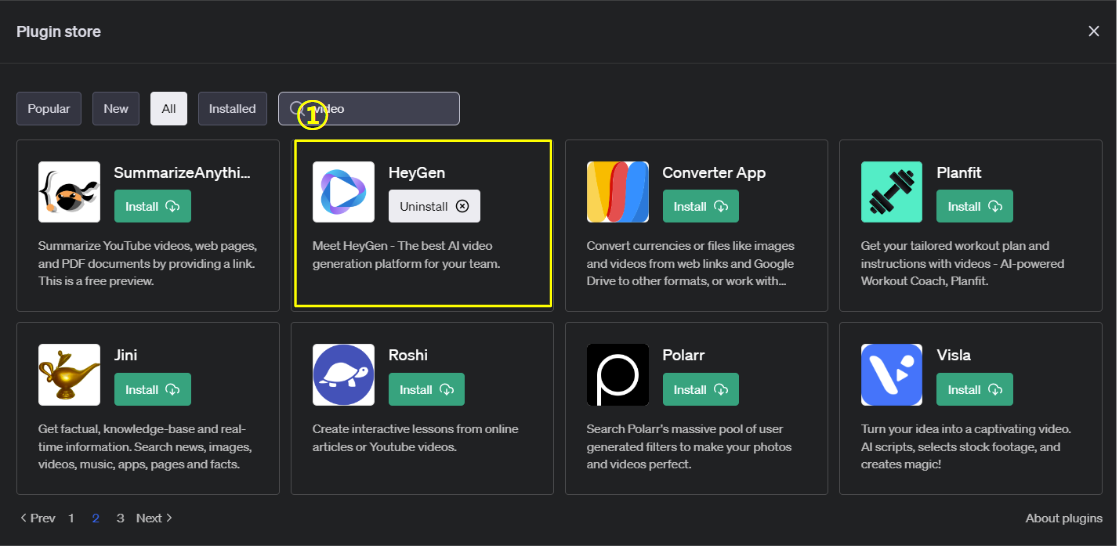The image size is (1117, 547).
Task: Click the 'Get factual, knowledge-base' description
Action: click(x=145, y=447)
